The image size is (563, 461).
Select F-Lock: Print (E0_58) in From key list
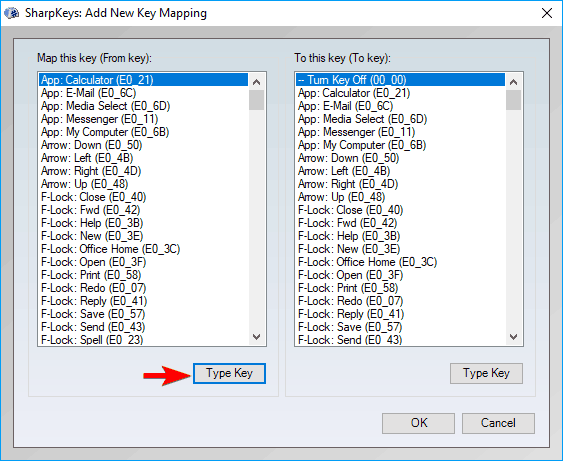pyautogui.click(x=144, y=275)
